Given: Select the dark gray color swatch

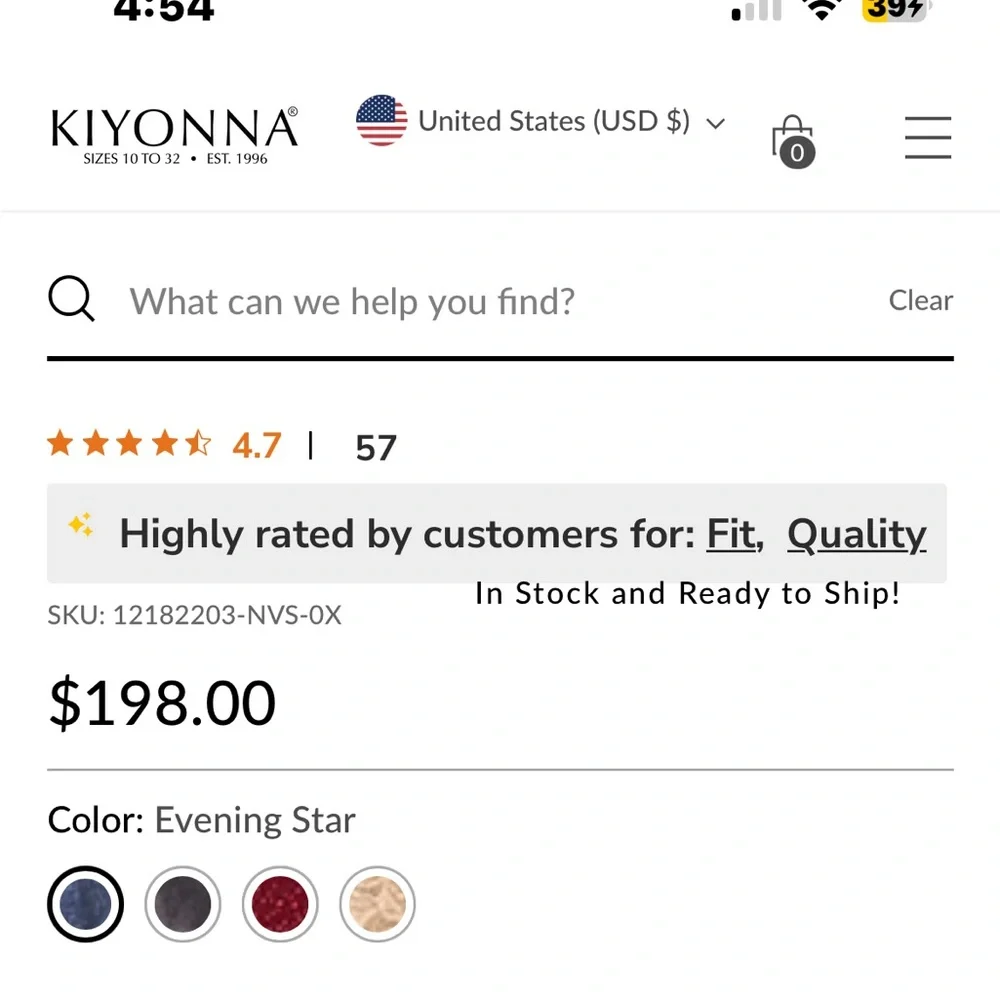Looking at the screenshot, I should tap(183, 903).
